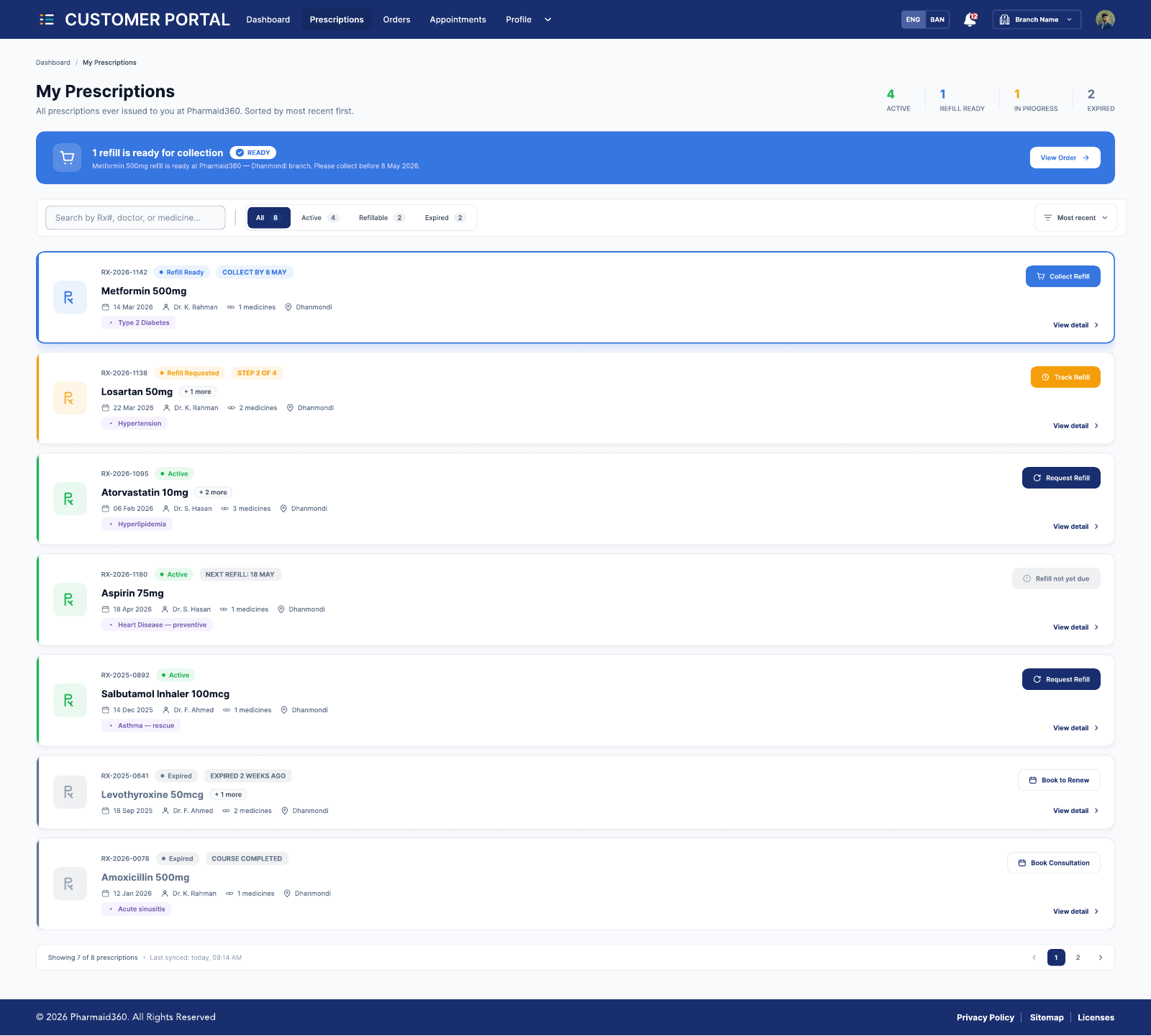Viewport: 1151px width, 1036px height.
Task: Select the Expired 2 filter tab
Action: [x=445, y=218]
